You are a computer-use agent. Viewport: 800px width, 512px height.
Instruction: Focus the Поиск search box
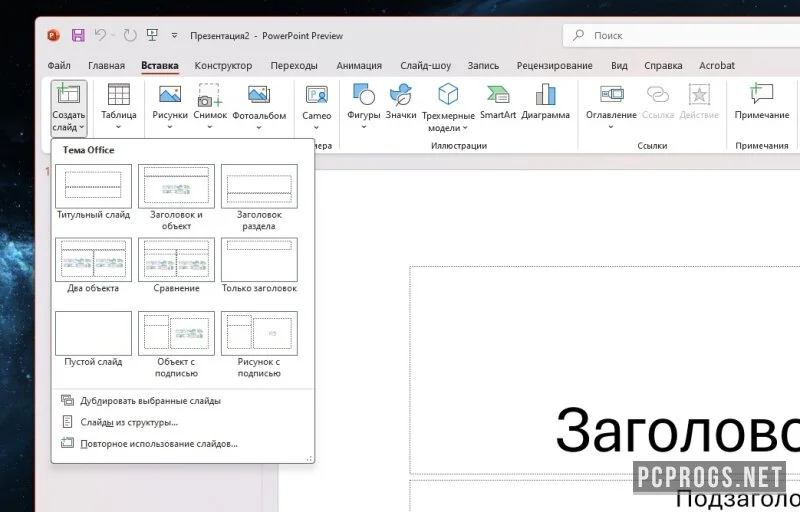[681, 35]
